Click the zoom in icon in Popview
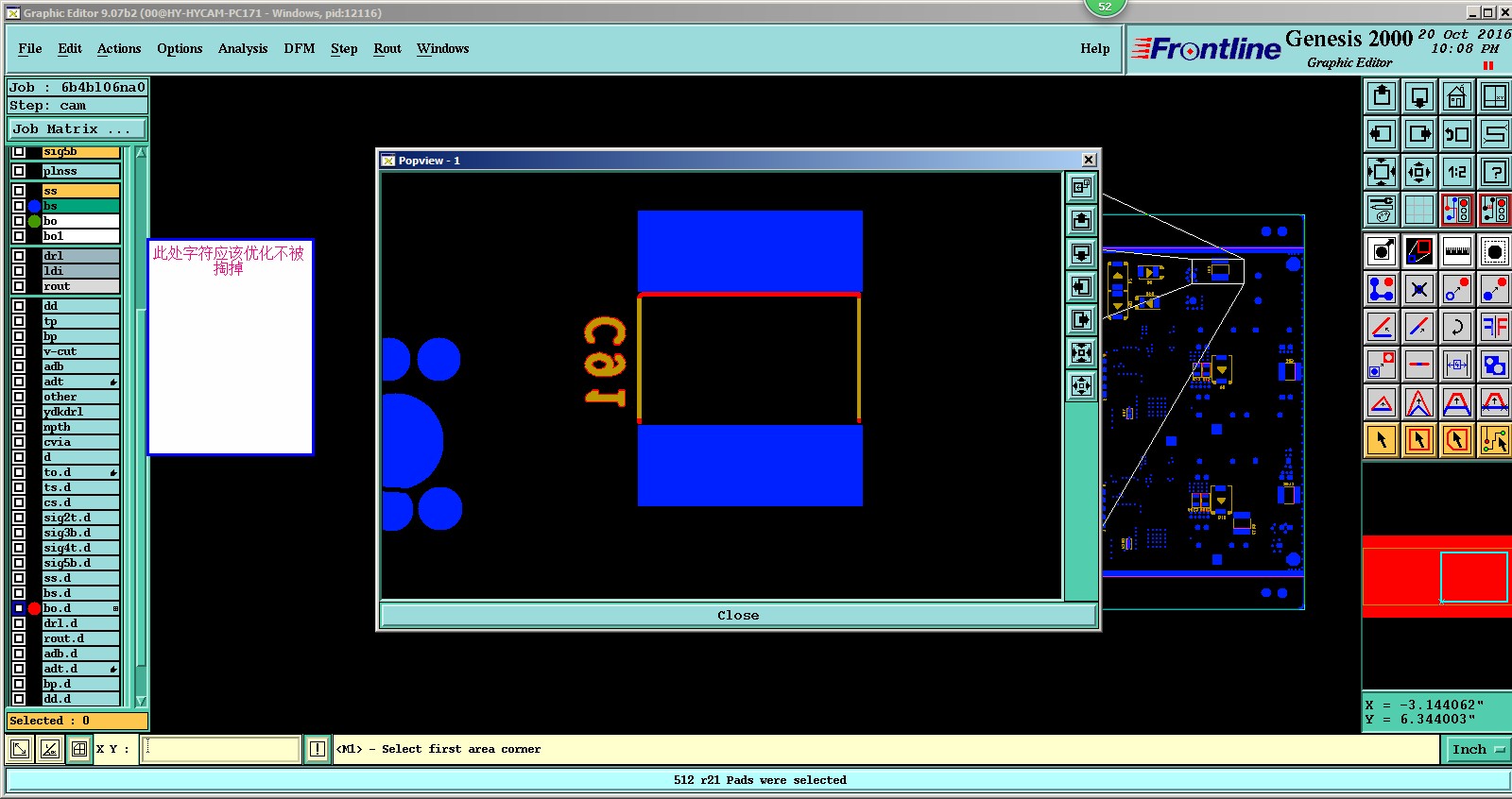Screen dimensions: 1512x799 pos(1082,353)
